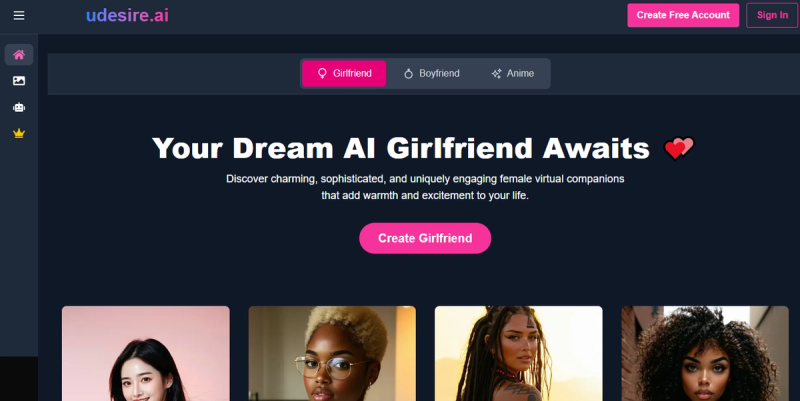Click the Create Girlfriend button

(x=425, y=238)
